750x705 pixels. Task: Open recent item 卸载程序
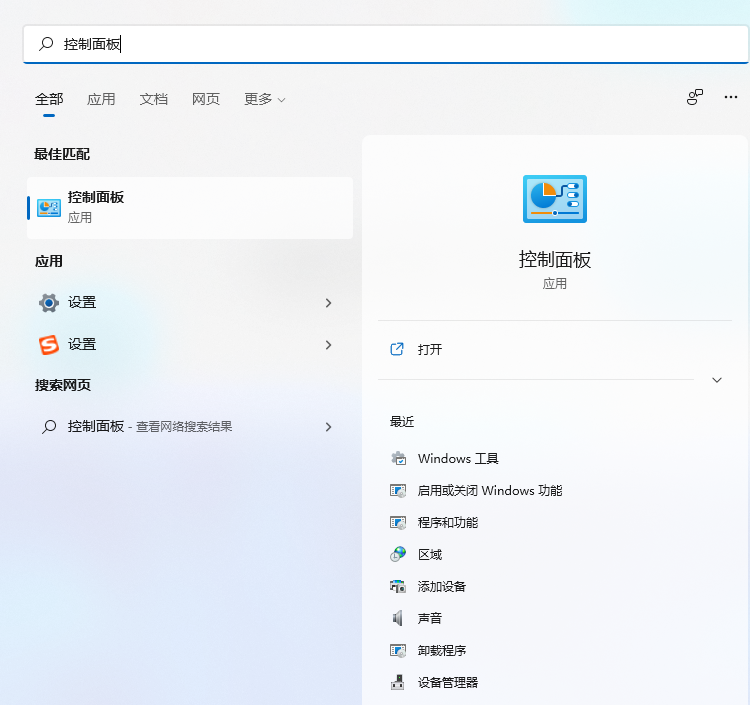point(441,651)
